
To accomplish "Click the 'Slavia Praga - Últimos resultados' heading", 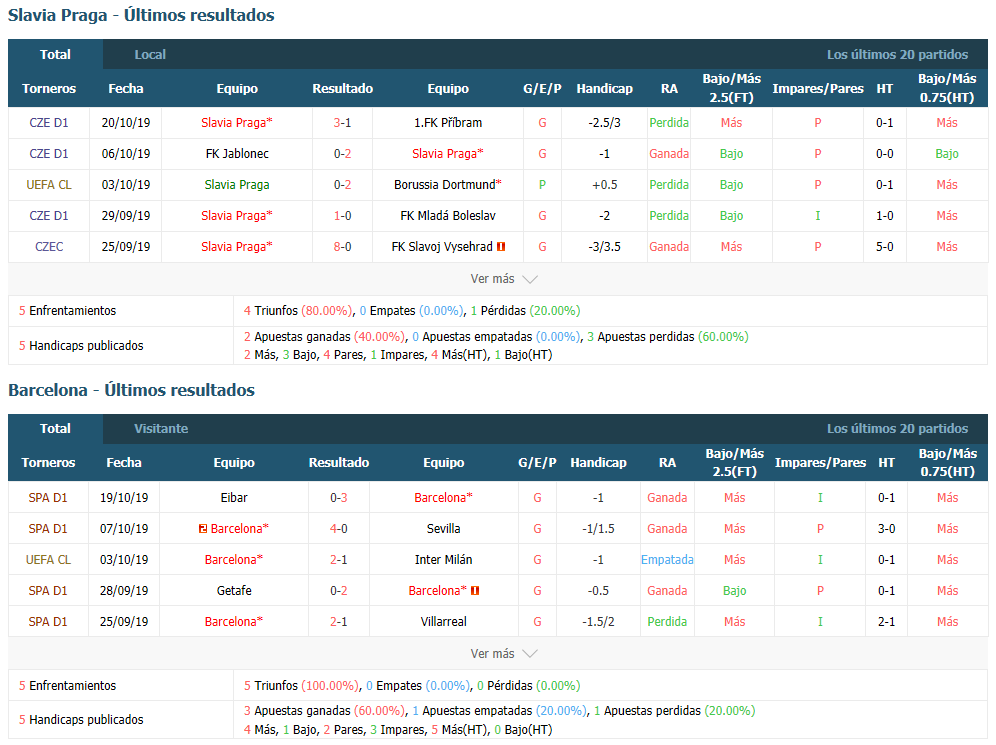I will (x=141, y=15).
